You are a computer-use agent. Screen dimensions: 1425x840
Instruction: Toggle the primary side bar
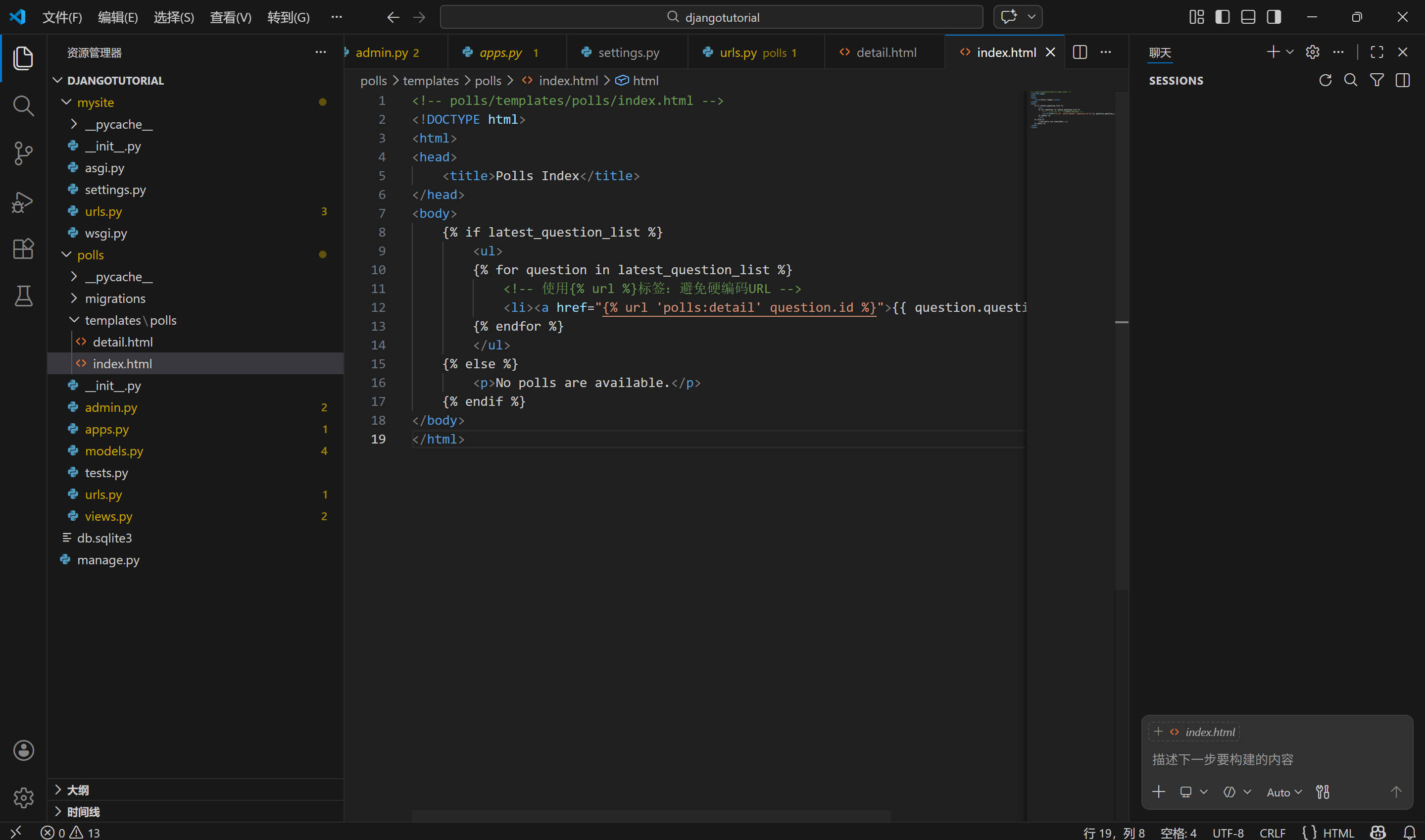click(1222, 17)
